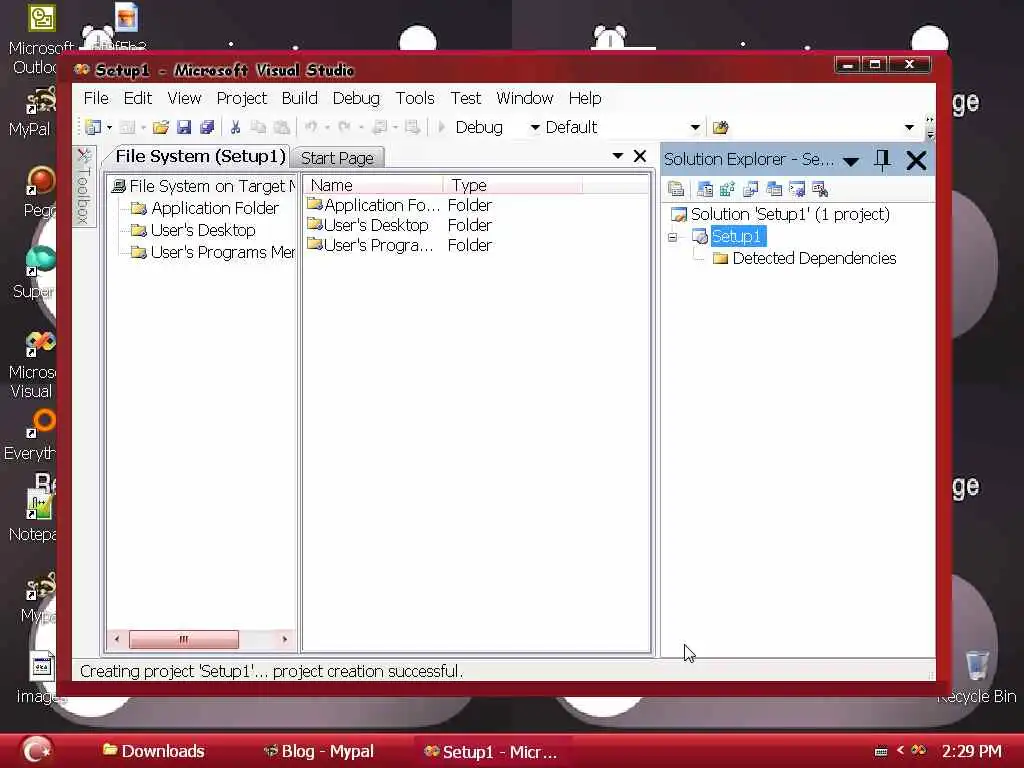Collapse the Setup1 project node
The height and width of the screenshot is (768, 1024).
673,237
